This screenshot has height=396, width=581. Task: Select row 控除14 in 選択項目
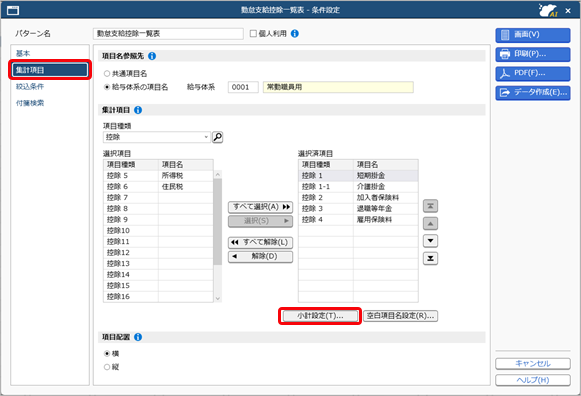[x=158, y=274]
